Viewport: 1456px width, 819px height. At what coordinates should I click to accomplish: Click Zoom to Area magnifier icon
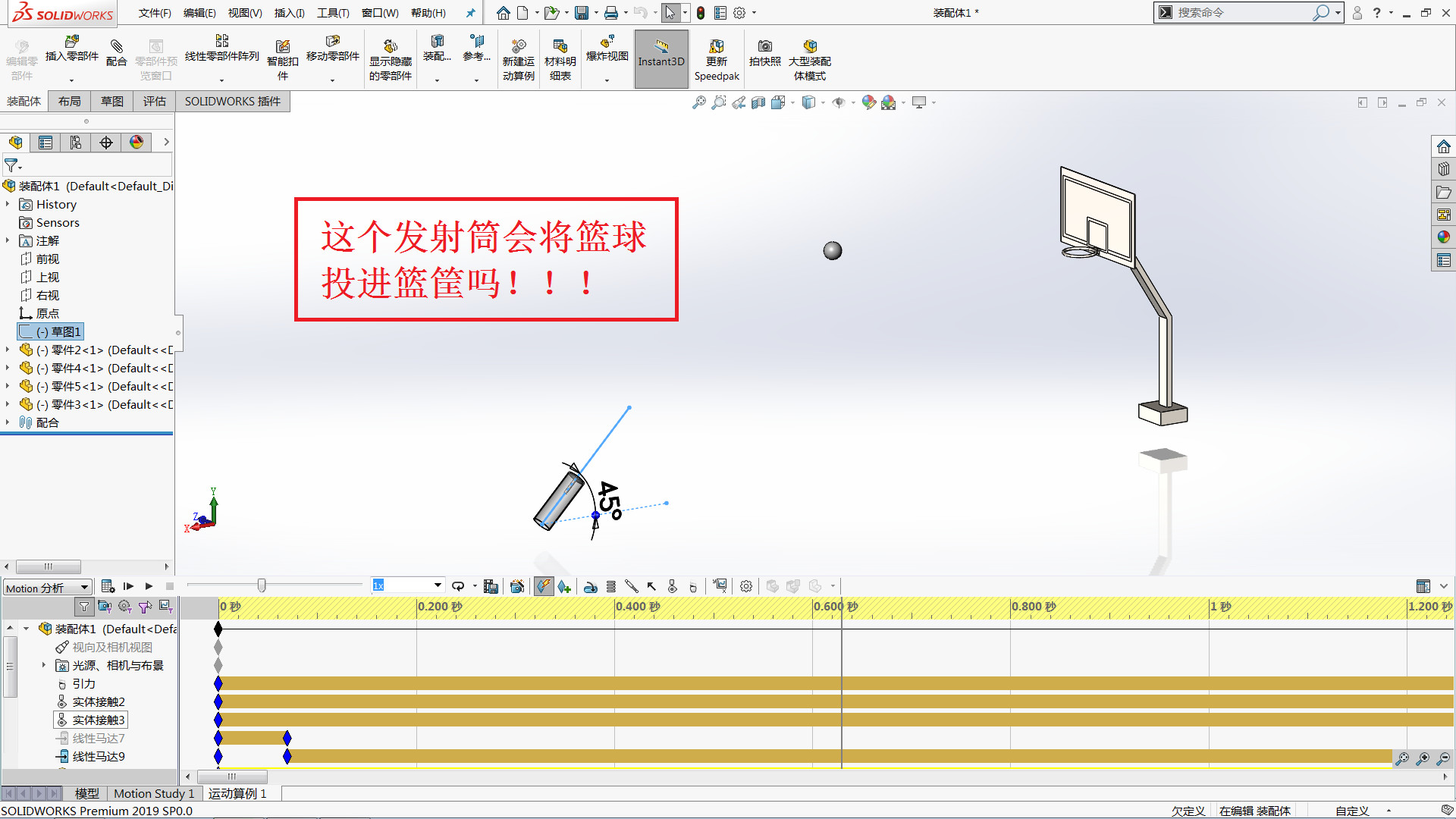click(x=718, y=102)
